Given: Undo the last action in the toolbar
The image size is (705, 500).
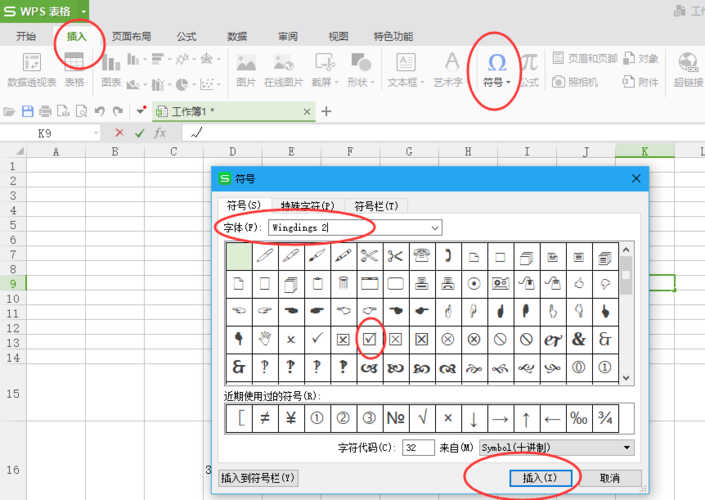Looking at the screenshot, I should [100, 111].
